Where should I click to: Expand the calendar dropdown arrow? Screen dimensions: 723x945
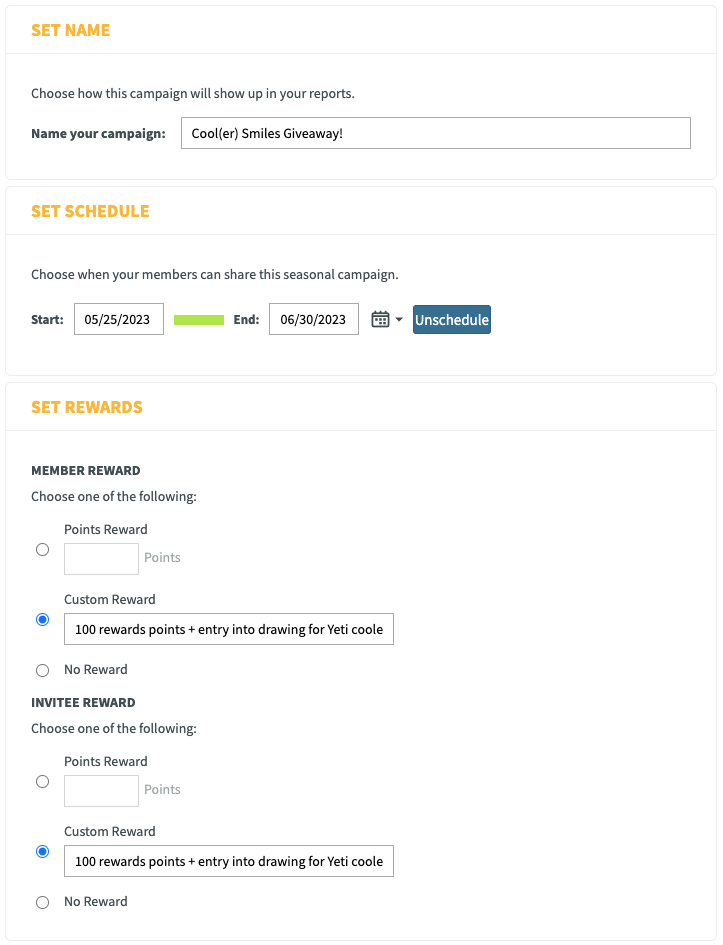[399, 319]
